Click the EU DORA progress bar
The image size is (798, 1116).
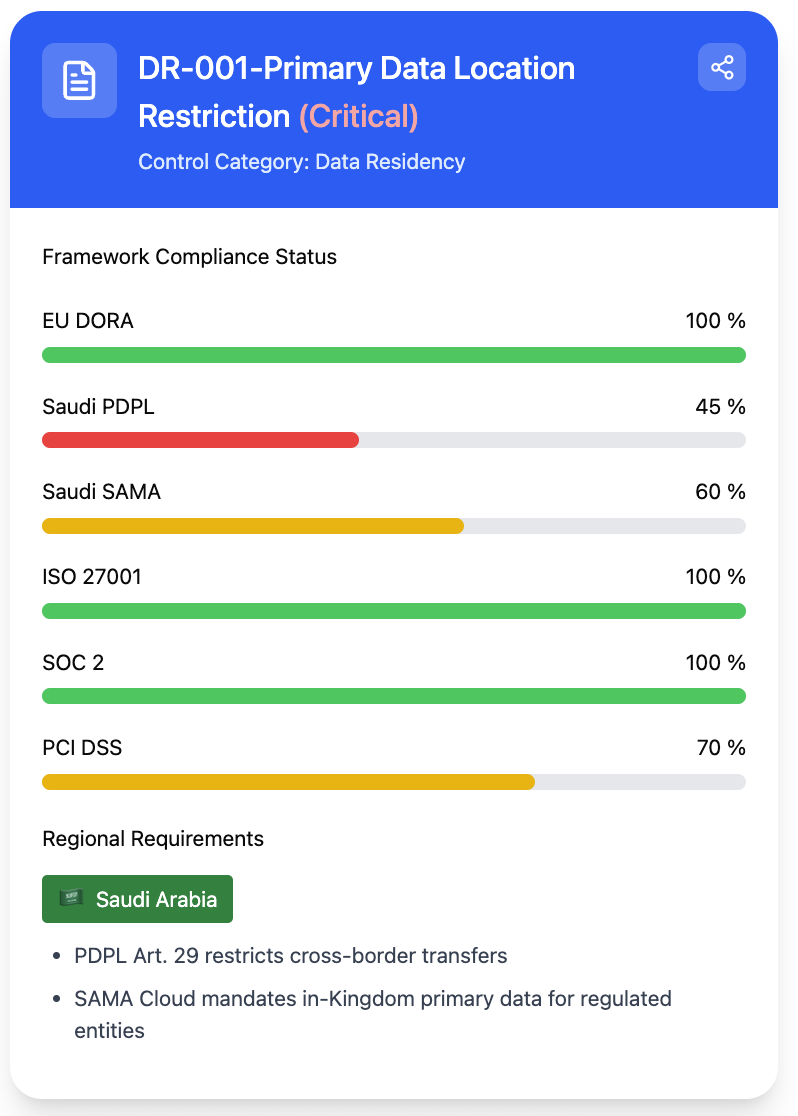point(394,355)
